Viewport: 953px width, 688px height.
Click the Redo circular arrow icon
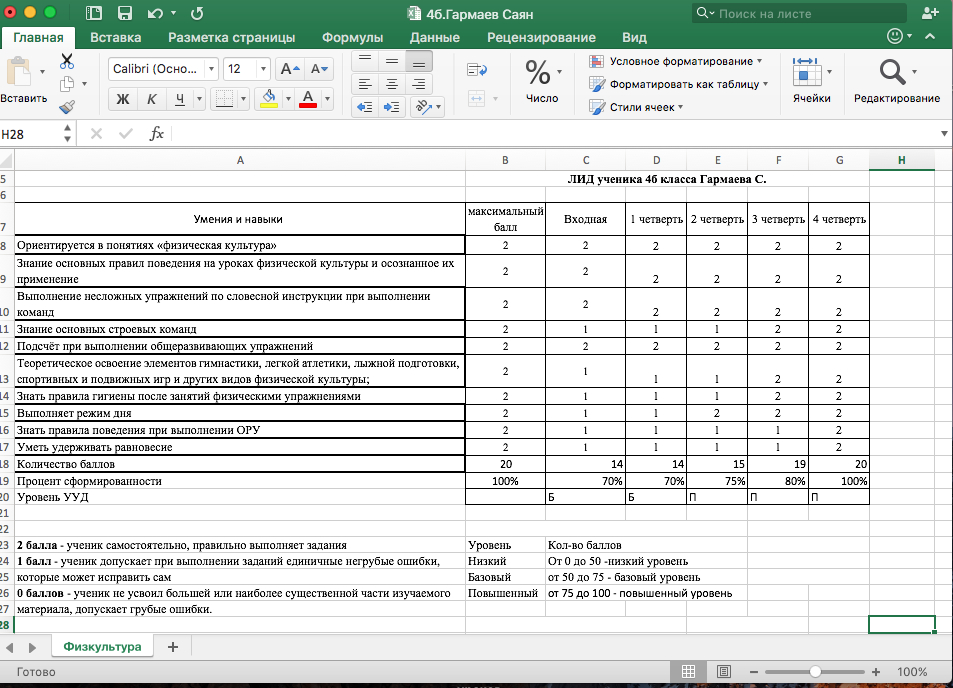click(x=196, y=13)
